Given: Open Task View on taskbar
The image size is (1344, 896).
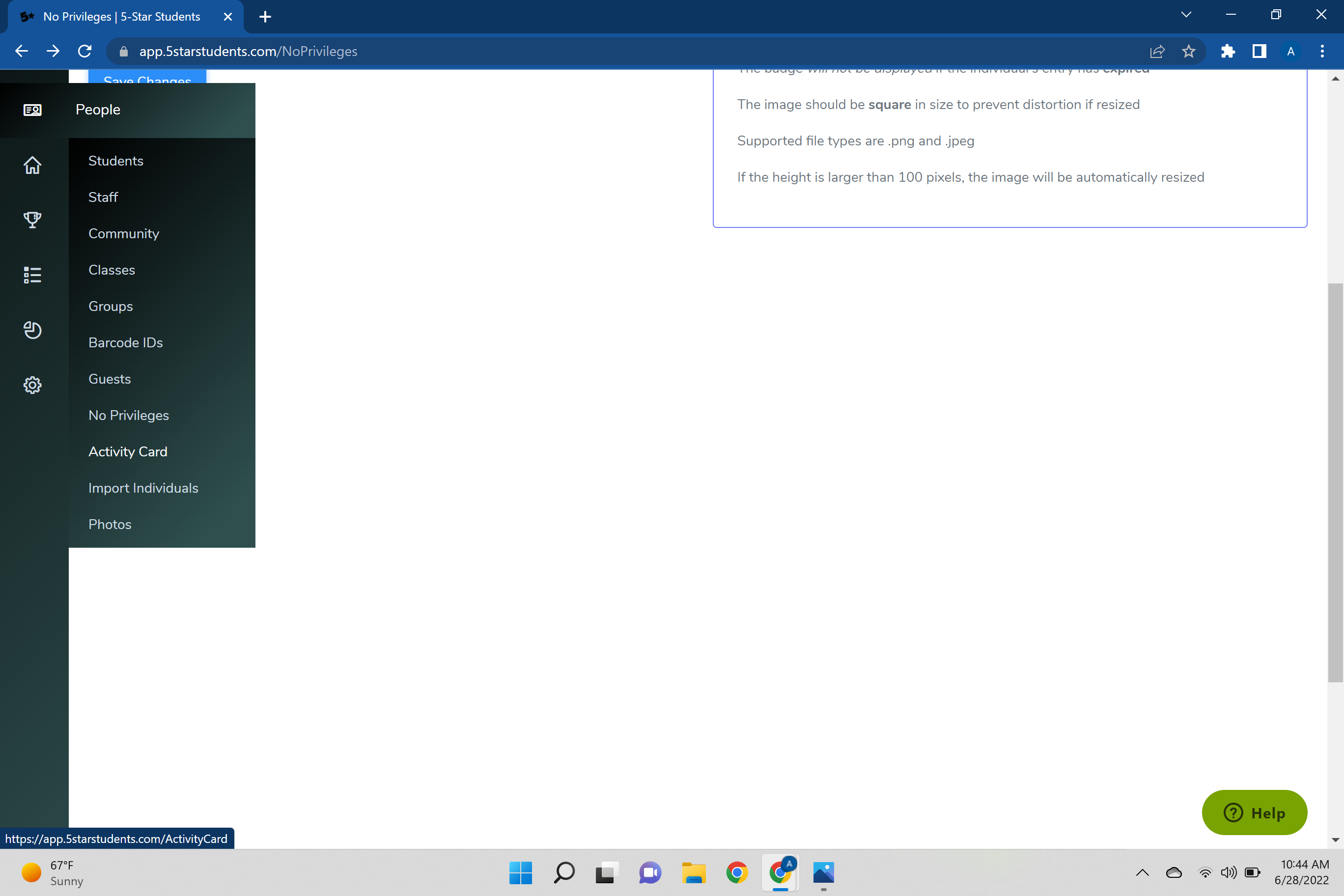Looking at the screenshot, I should 607,872.
